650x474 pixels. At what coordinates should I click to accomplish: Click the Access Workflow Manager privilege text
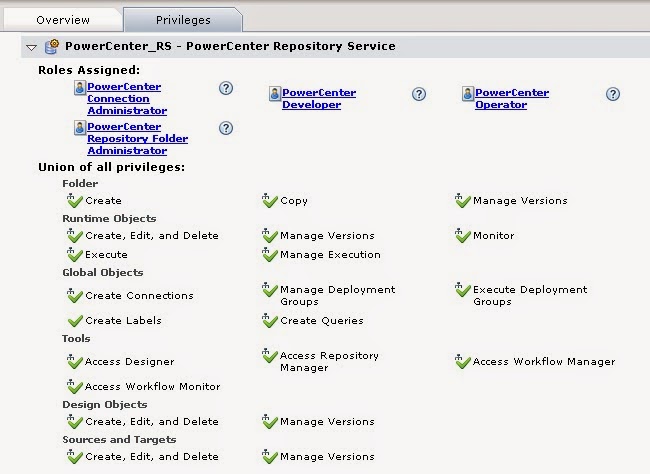pyautogui.click(x=543, y=361)
